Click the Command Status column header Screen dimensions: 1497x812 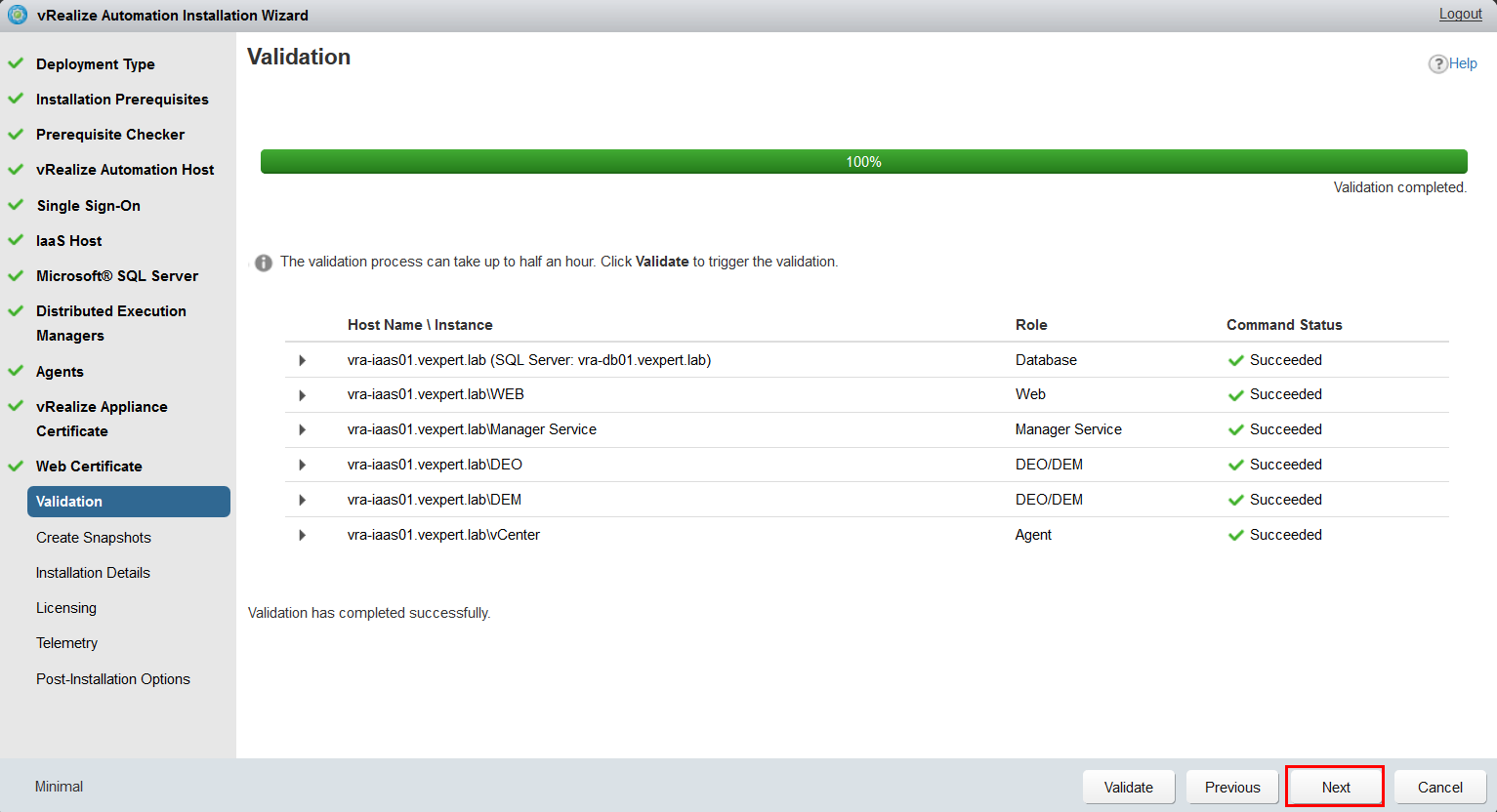tap(1284, 325)
